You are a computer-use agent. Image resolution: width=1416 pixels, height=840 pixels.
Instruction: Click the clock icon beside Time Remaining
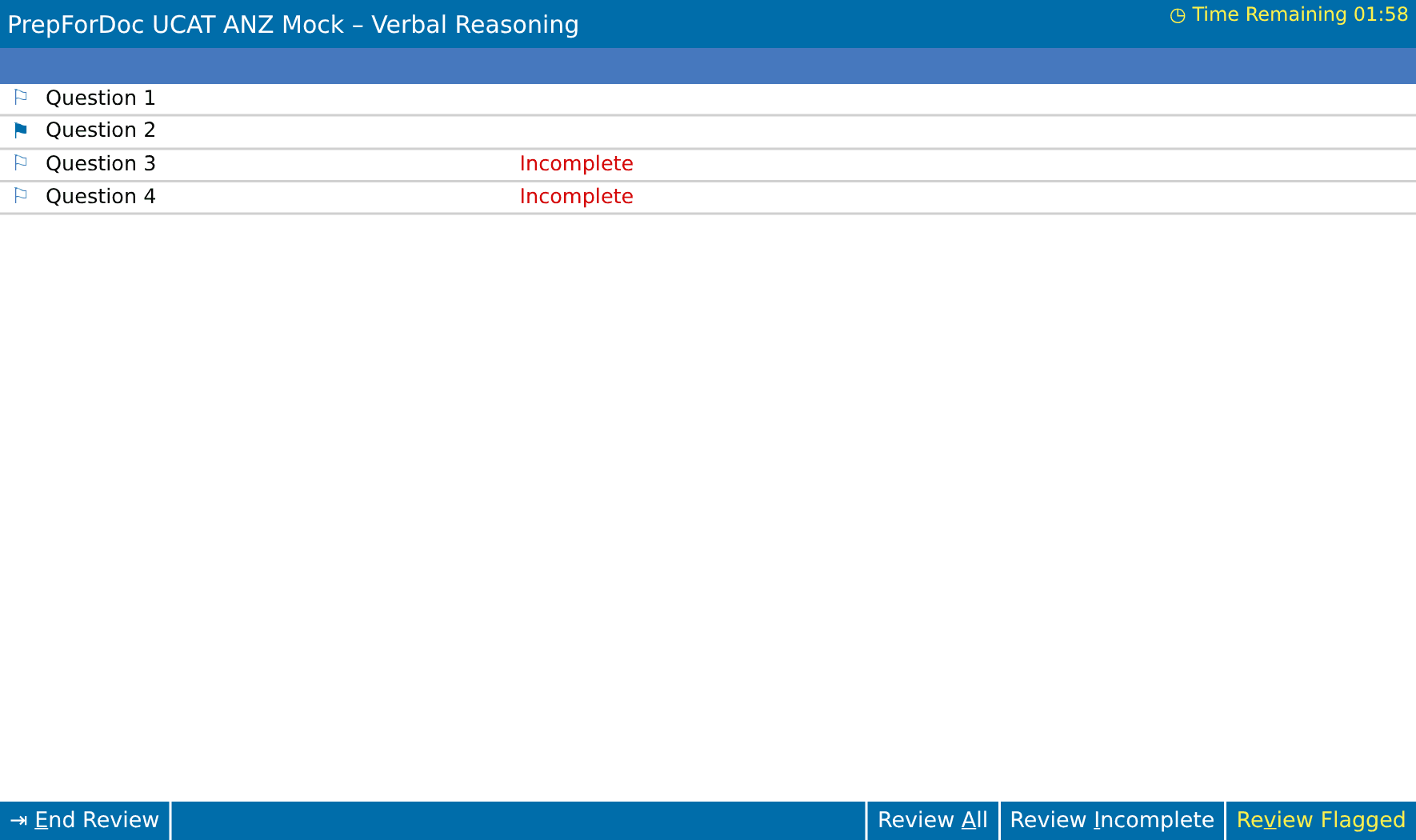click(1178, 15)
